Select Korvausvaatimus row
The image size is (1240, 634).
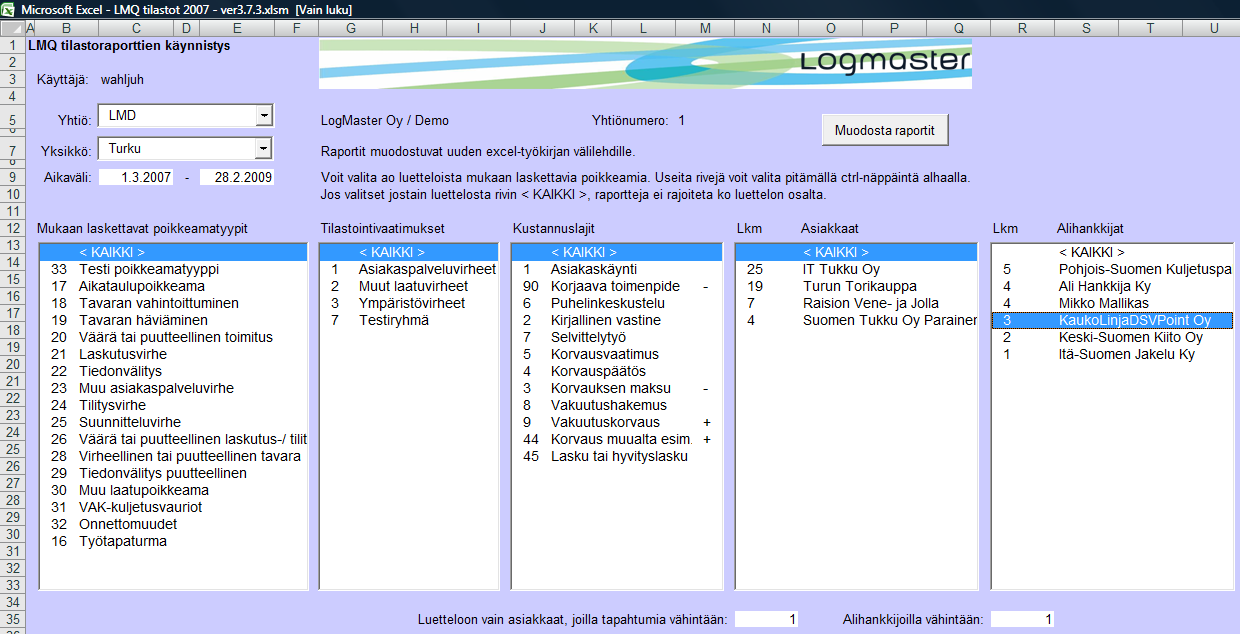pyautogui.click(x=616, y=355)
